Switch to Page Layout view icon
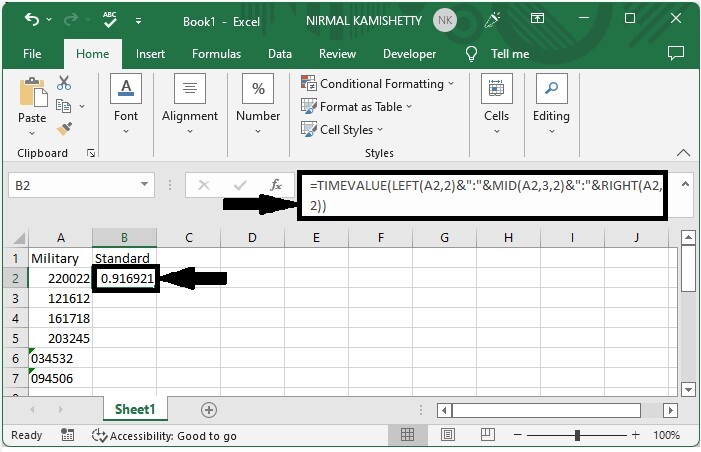Screen dimensions: 701x452 [x=448, y=435]
